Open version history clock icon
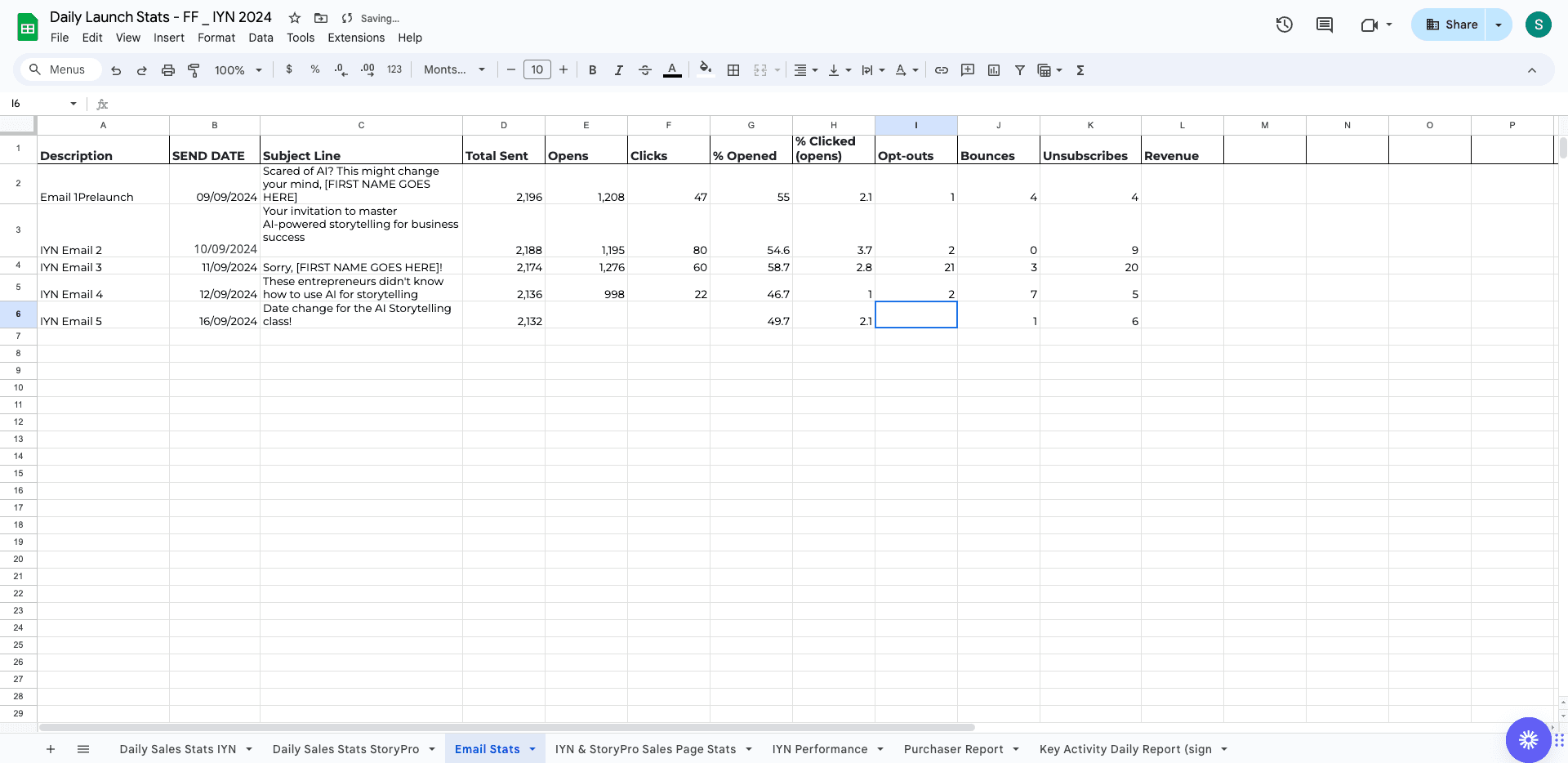This screenshot has height=763, width=1568. coord(1285,25)
